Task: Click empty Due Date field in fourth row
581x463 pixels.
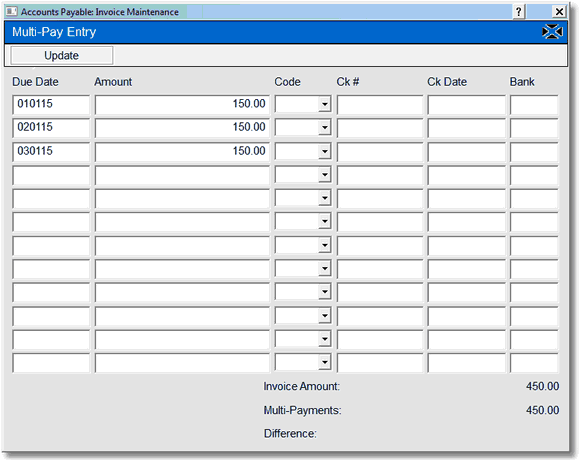Action: click(x=51, y=175)
